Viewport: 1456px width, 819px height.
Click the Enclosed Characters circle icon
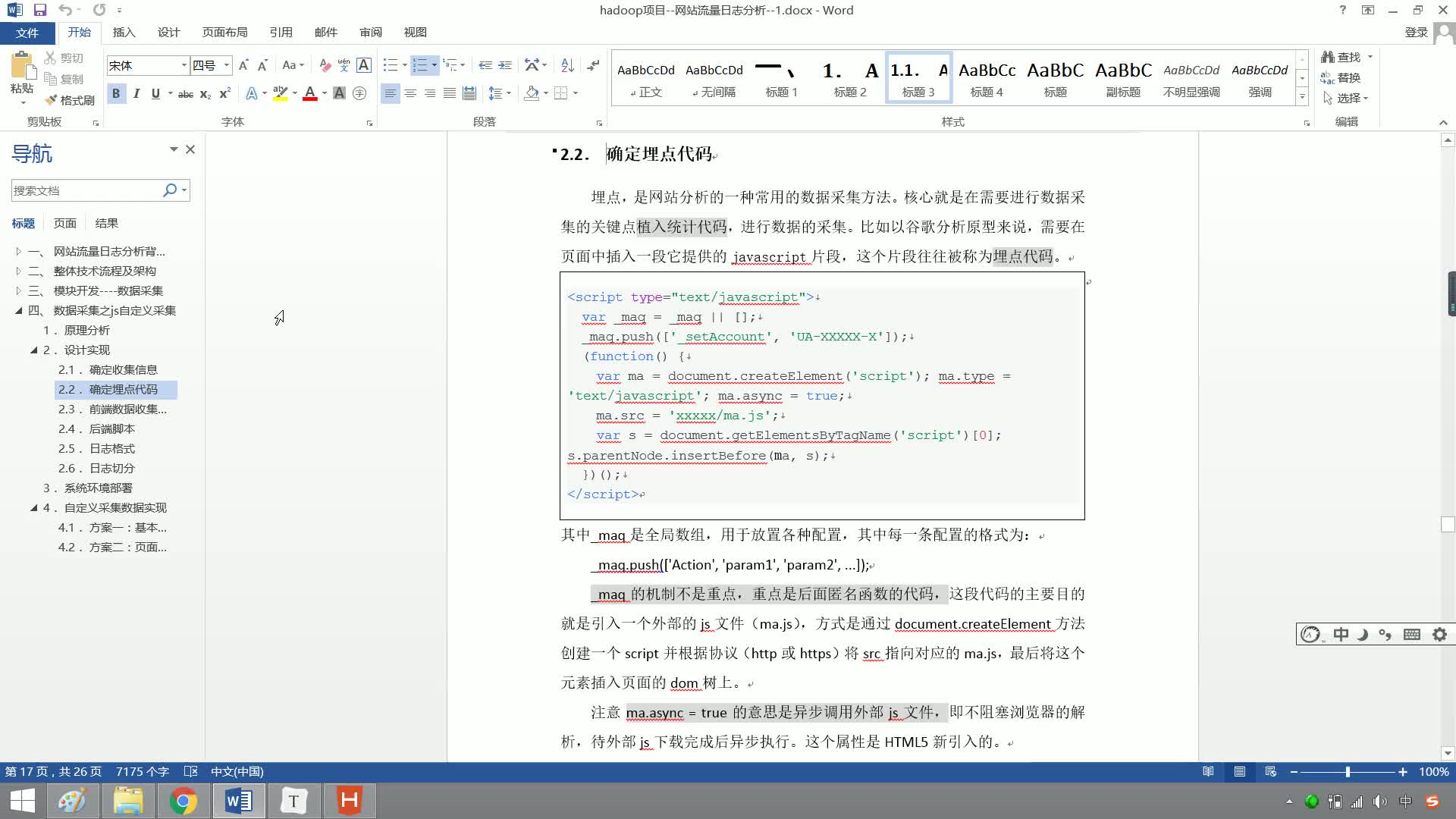coord(359,93)
